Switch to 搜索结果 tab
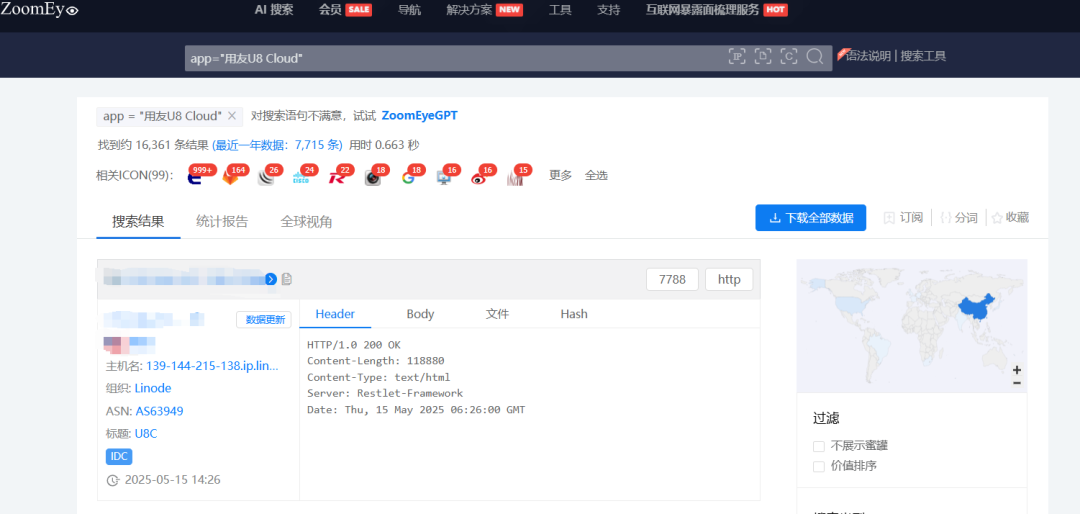Image resolution: width=1080 pixels, height=514 pixels. [x=138, y=222]
